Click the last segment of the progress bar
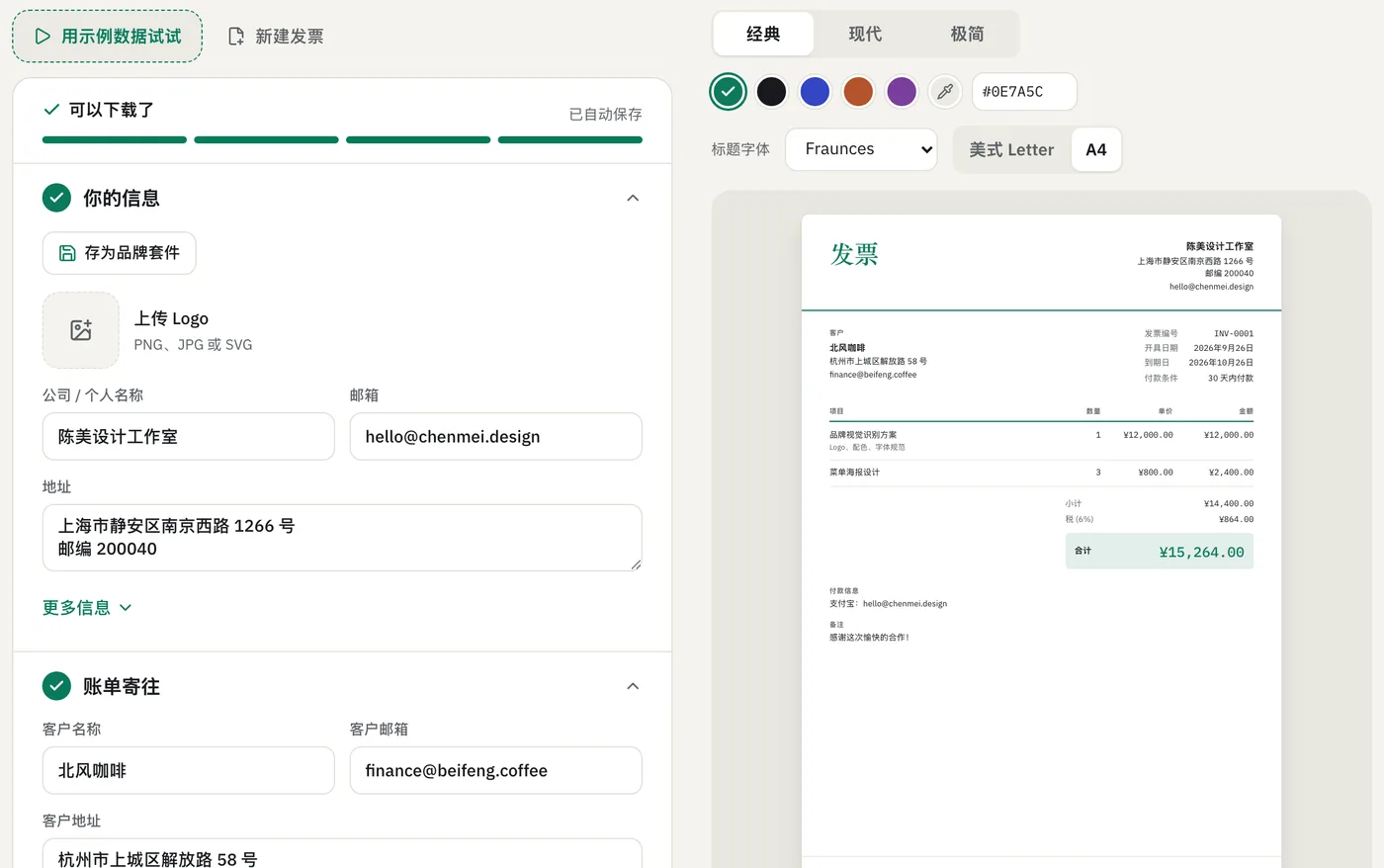This screenshot has height=868, width=1384. [570, 140]
